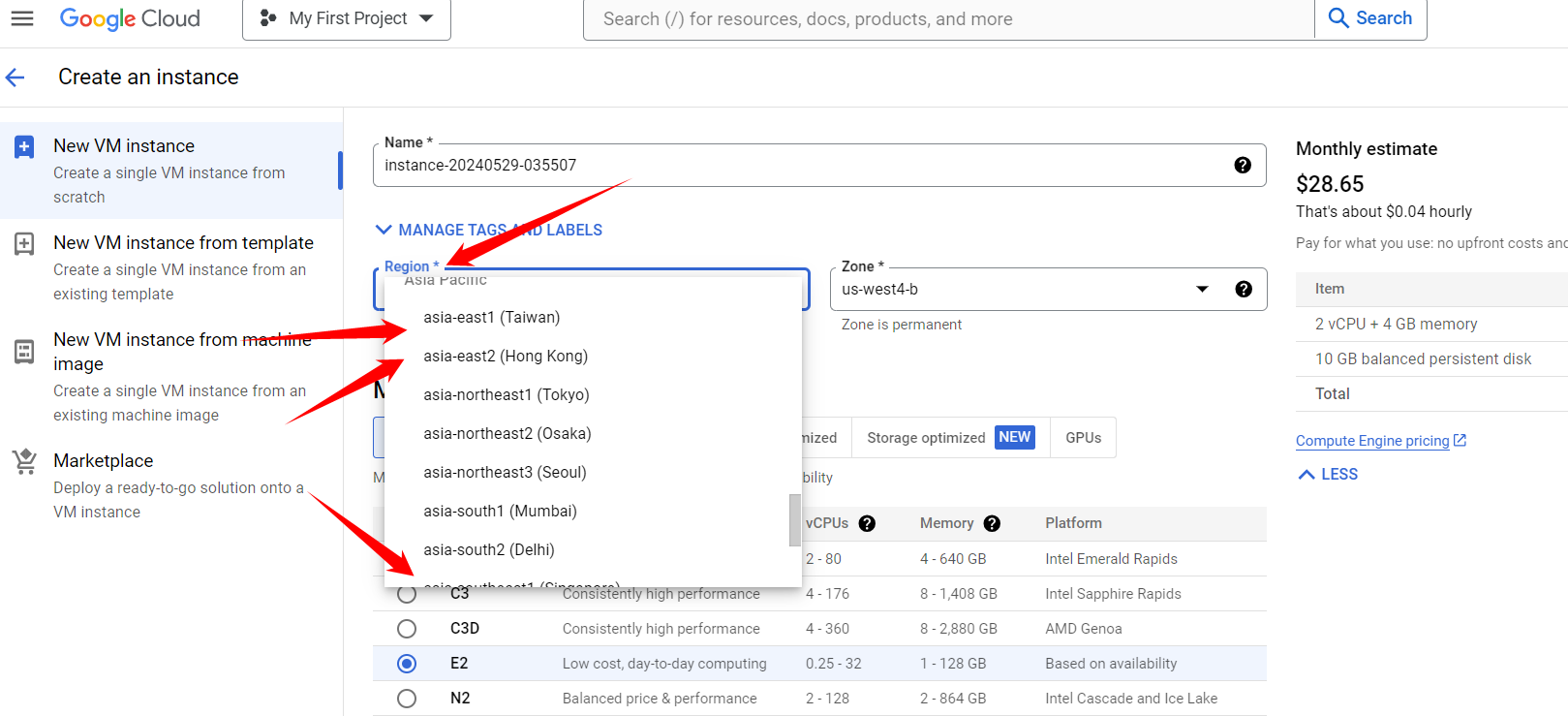Choose asia-northeast2 (Osaka) region
This screenshot has width=1568, height=716.
tap(593, 434)
